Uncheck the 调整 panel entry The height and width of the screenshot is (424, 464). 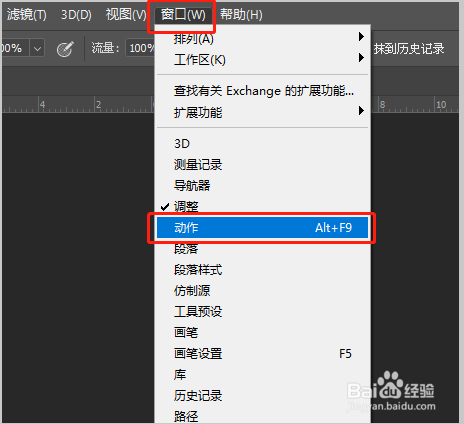[x=263, y=207]
